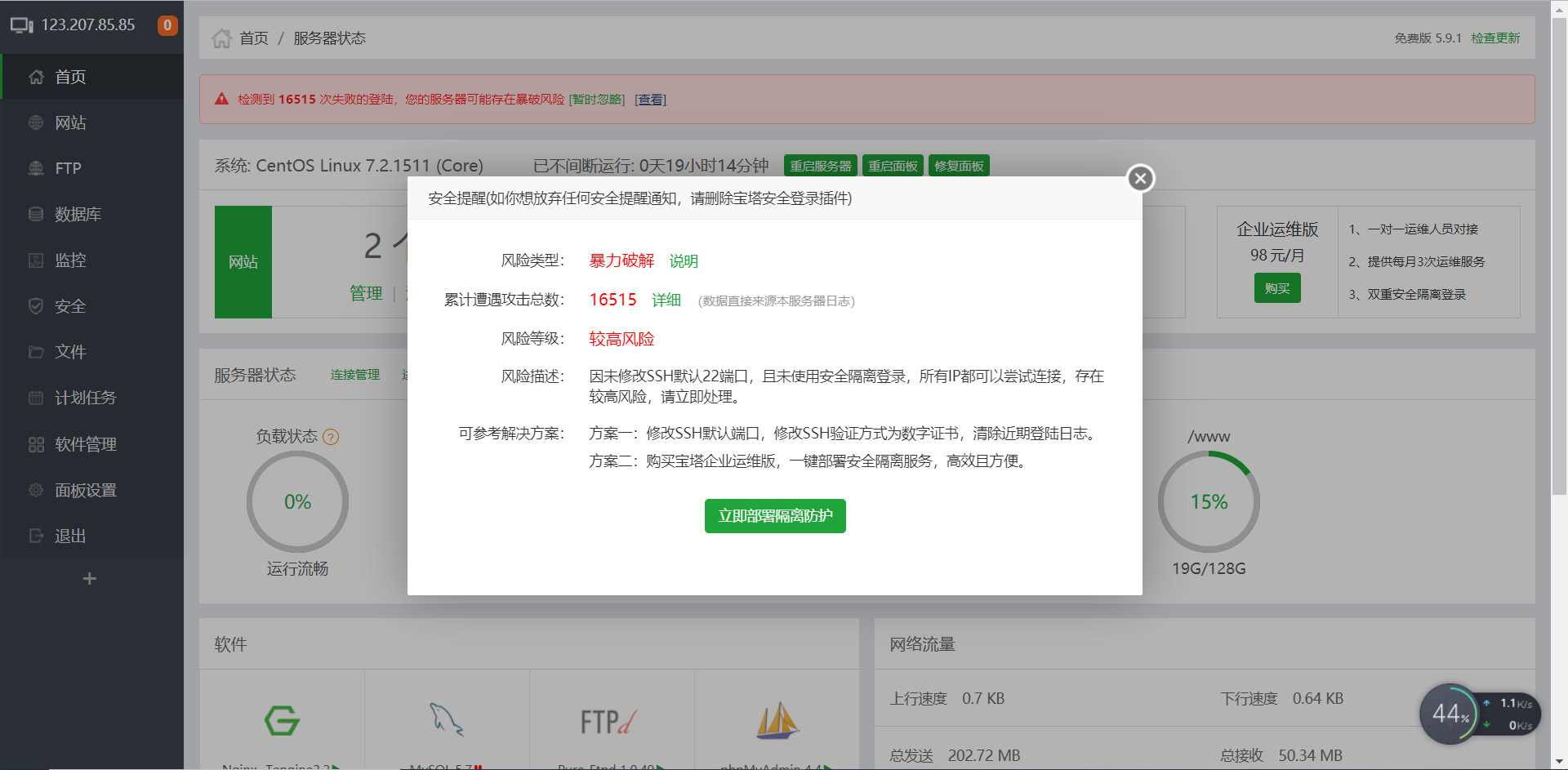Select the Nginx software icon
The width and height of the screenshot is (1568, 770).
coord(282,720)
